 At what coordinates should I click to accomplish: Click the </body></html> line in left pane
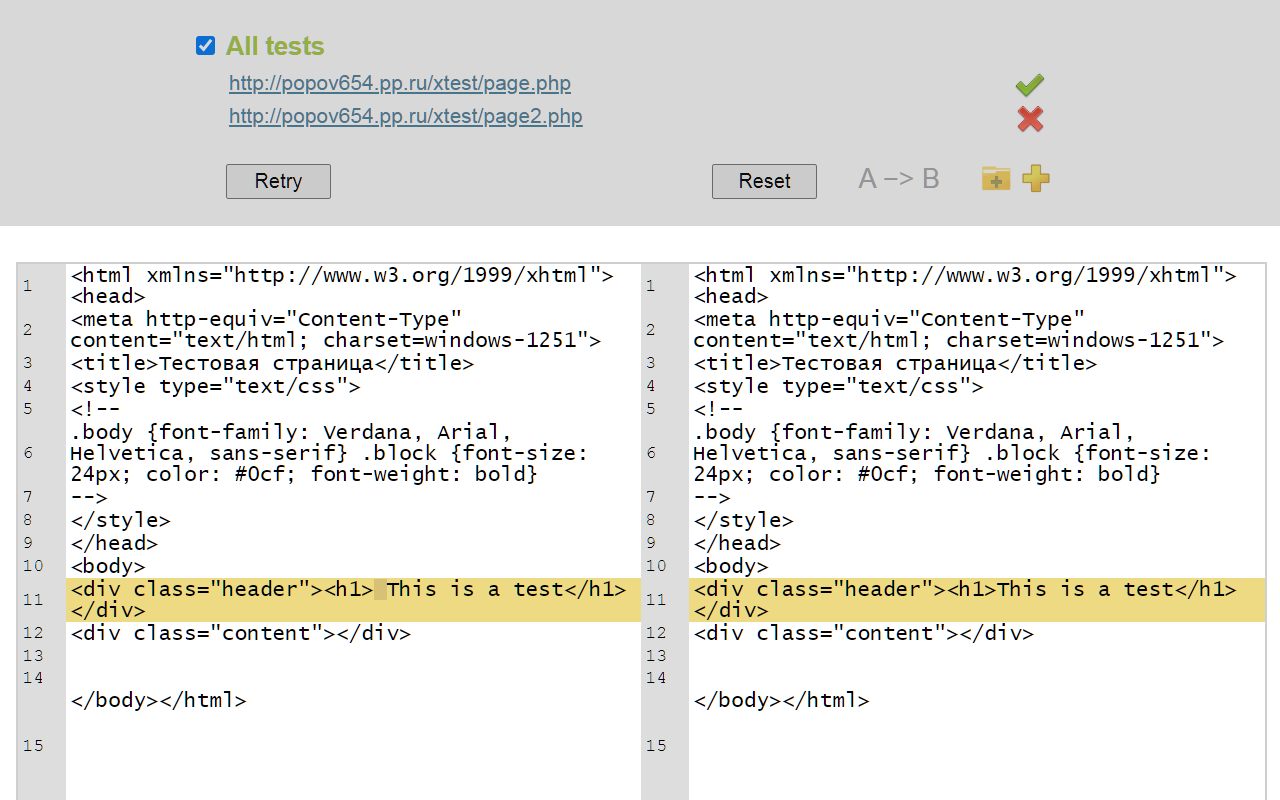pos(158,700)
